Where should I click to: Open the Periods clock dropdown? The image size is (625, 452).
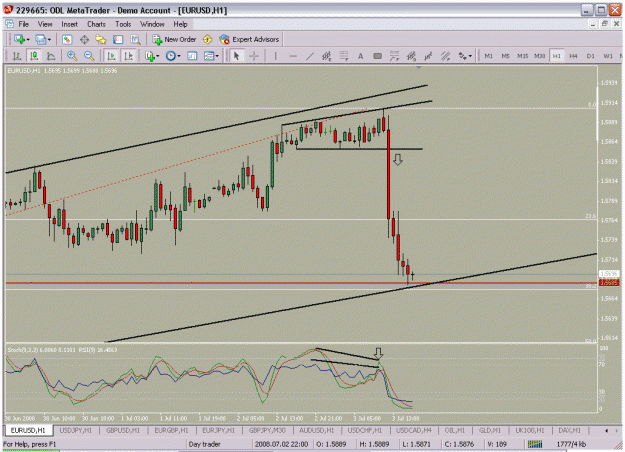pos(173,56)
